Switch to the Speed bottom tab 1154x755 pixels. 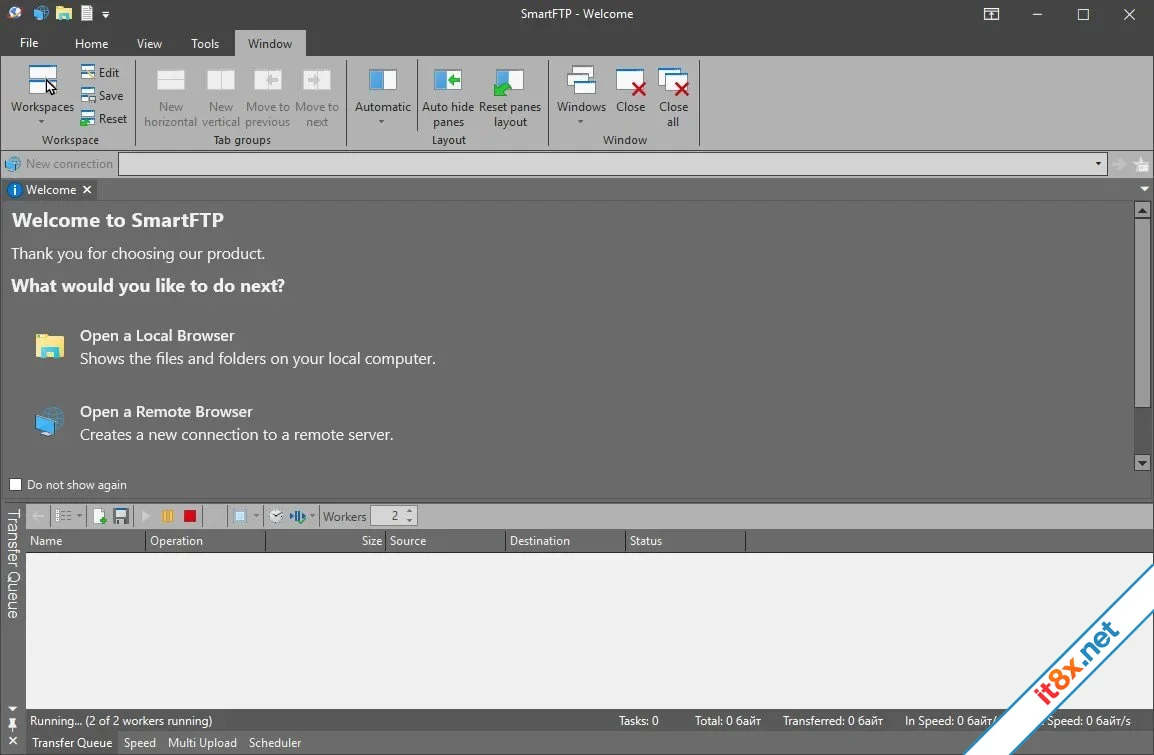[x=140, y=742]
